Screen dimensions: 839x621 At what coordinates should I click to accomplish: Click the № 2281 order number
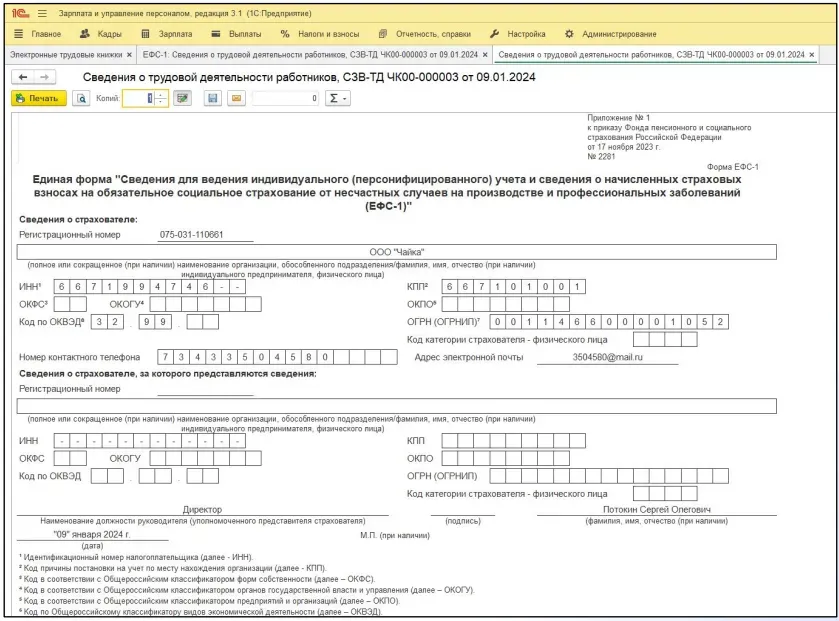pos(601,157)
